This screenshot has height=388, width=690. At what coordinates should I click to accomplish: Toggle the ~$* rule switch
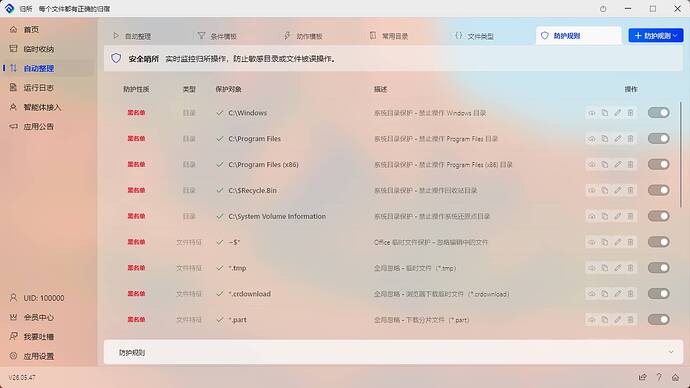click(659, 242)
